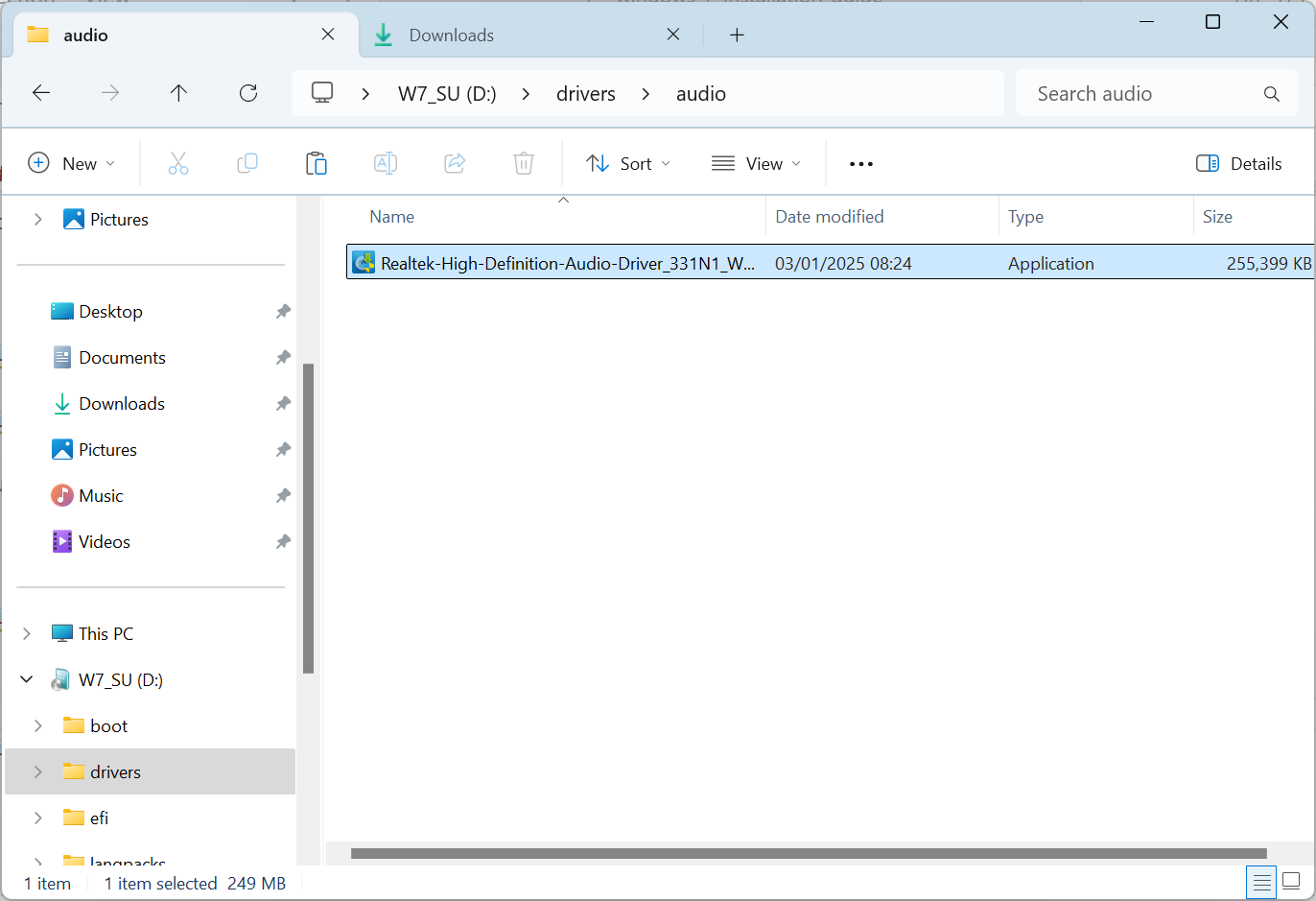This screenshot has height=901, width=1316.
Task: Expand the boot folder node
Action: tap(37, 726)
